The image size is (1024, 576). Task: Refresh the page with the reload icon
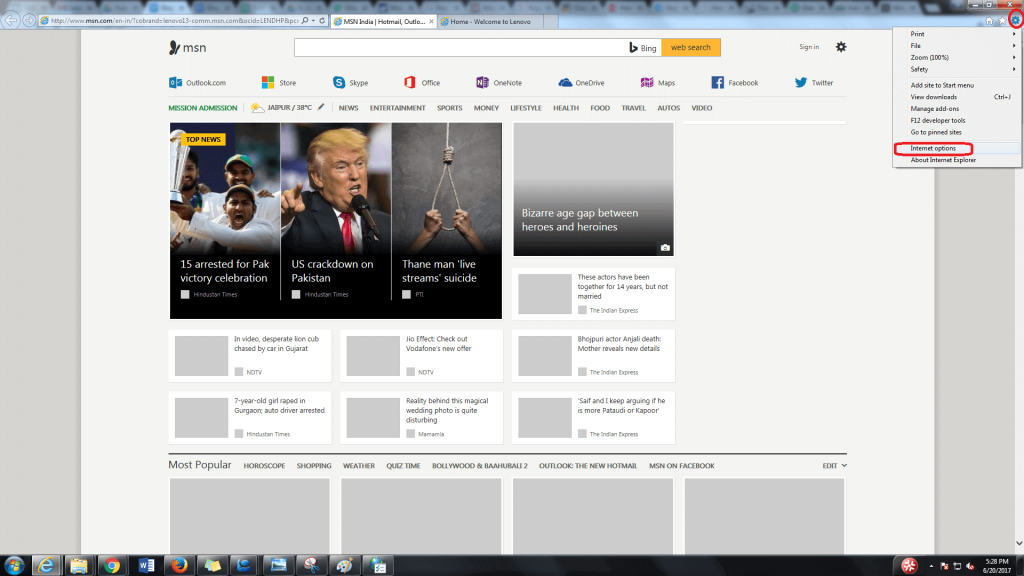pyautogui.click(x=322, y=21)
